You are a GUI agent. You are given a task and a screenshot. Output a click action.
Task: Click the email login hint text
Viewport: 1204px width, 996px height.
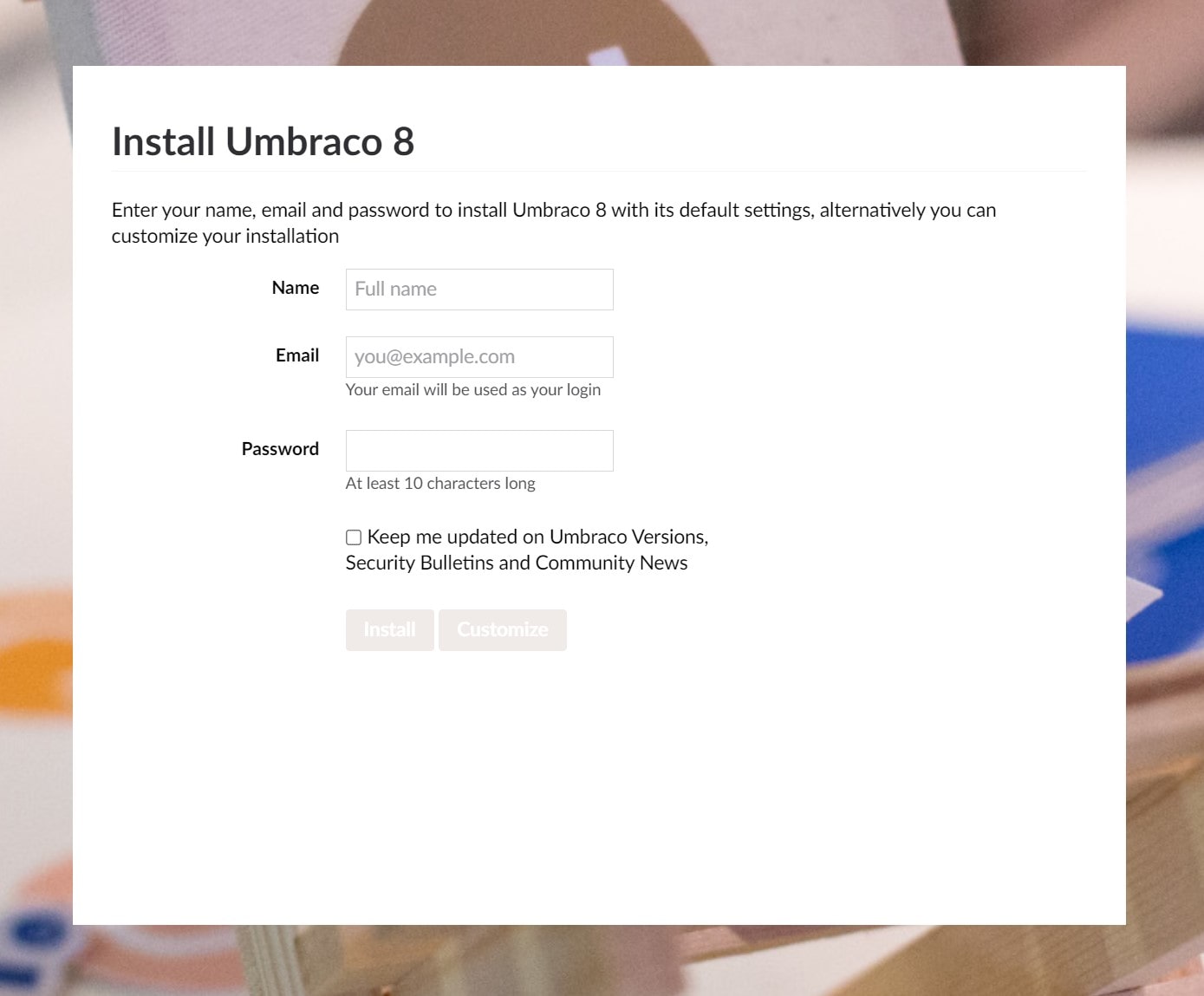tap(472, 389)
